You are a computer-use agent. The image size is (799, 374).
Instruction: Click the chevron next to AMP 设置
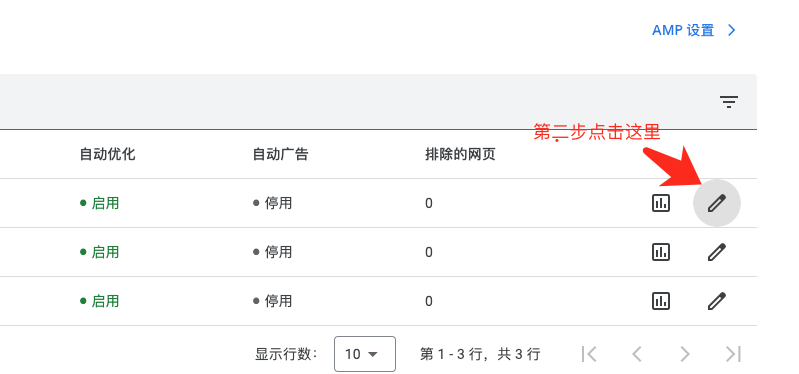[732, 30]
